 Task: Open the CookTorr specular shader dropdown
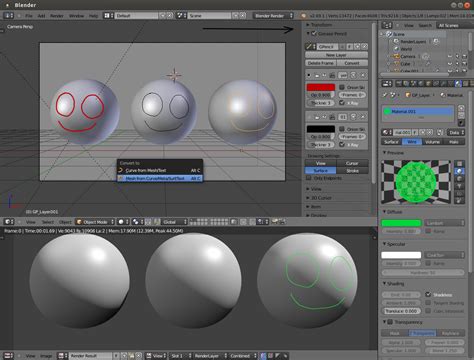tap(445, 255)
